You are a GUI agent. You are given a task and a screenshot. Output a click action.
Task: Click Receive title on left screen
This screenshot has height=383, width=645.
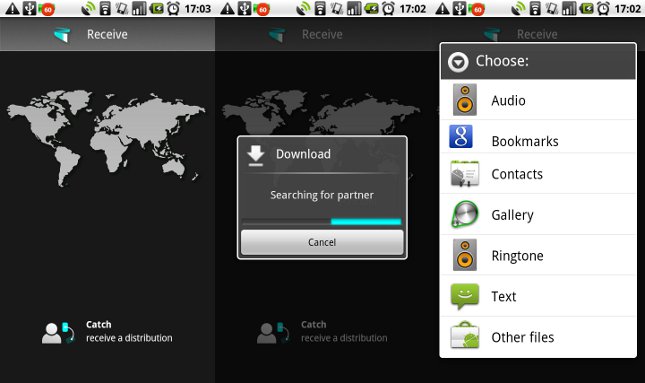107,35
